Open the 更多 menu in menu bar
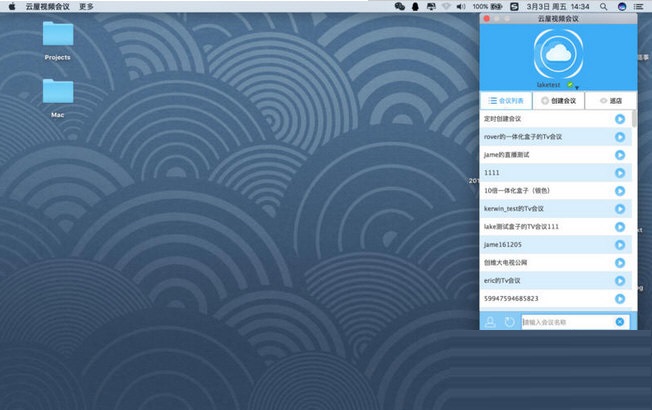 click(x=86, y=6)
